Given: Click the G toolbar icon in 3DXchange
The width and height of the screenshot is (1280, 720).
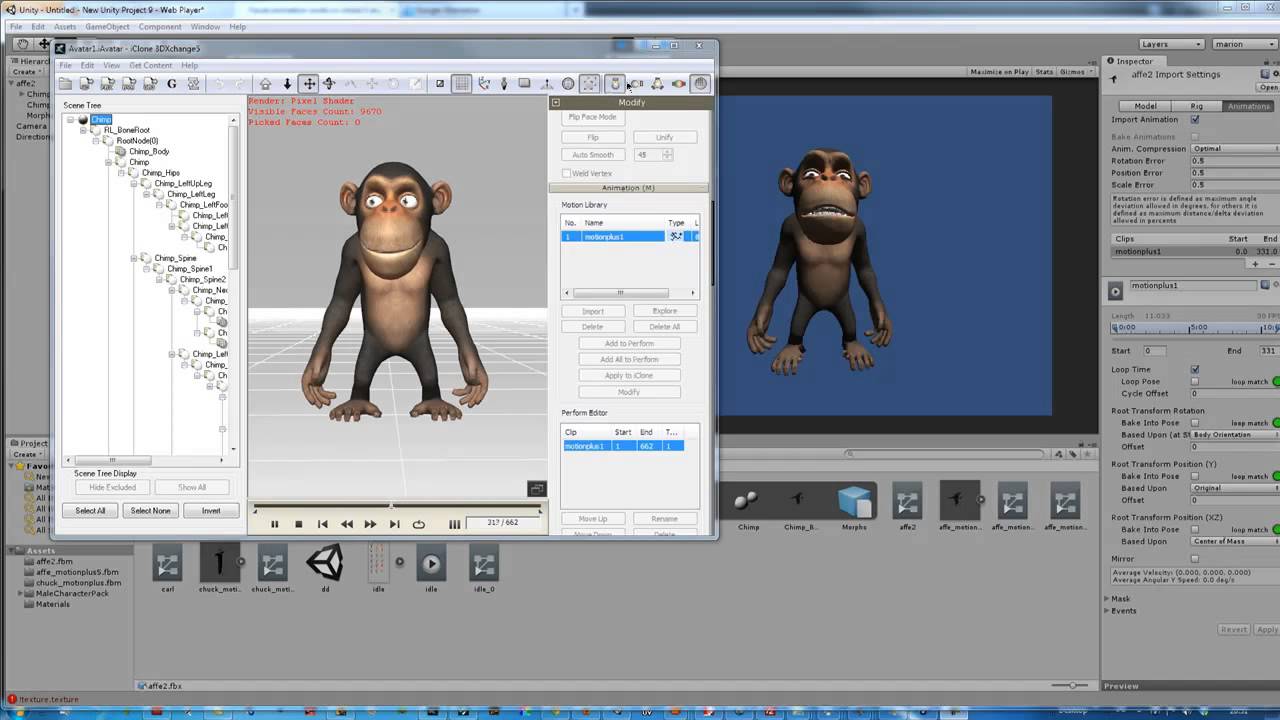Looking at the screenshot, I should tap(171, 84).
